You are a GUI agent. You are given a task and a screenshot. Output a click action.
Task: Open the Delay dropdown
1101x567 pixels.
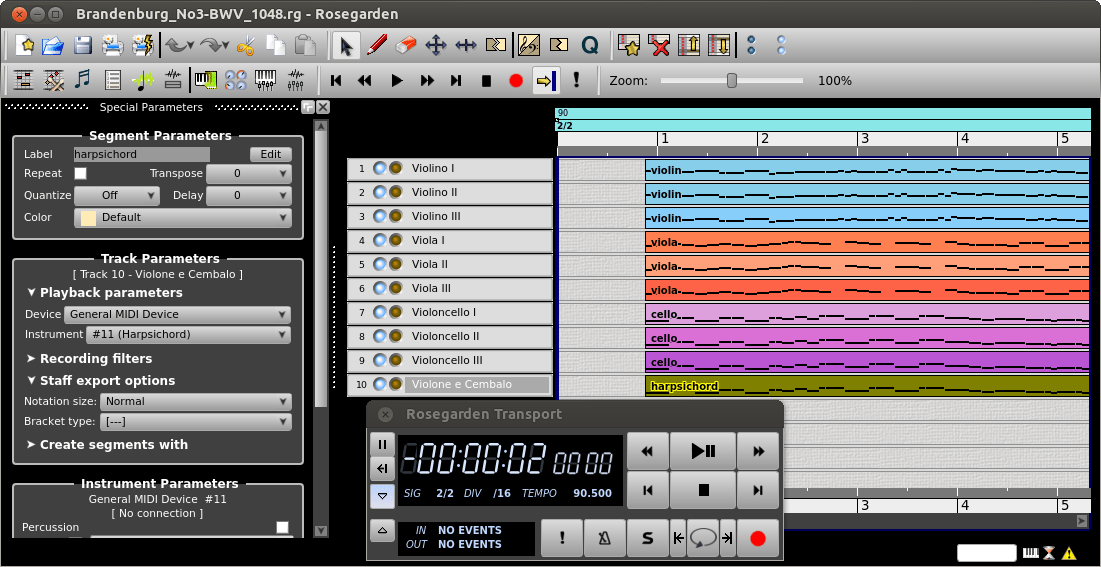point(249,195)
